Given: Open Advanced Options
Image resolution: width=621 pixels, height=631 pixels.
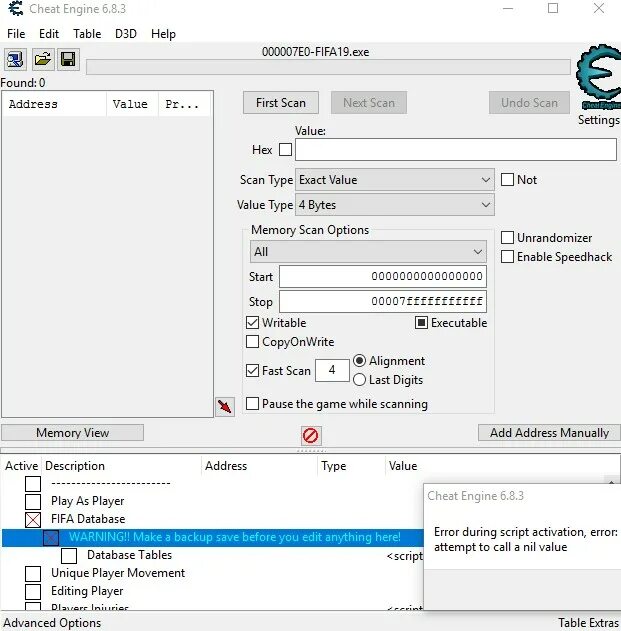Looking at the screenshot, I should click(52, 623).
